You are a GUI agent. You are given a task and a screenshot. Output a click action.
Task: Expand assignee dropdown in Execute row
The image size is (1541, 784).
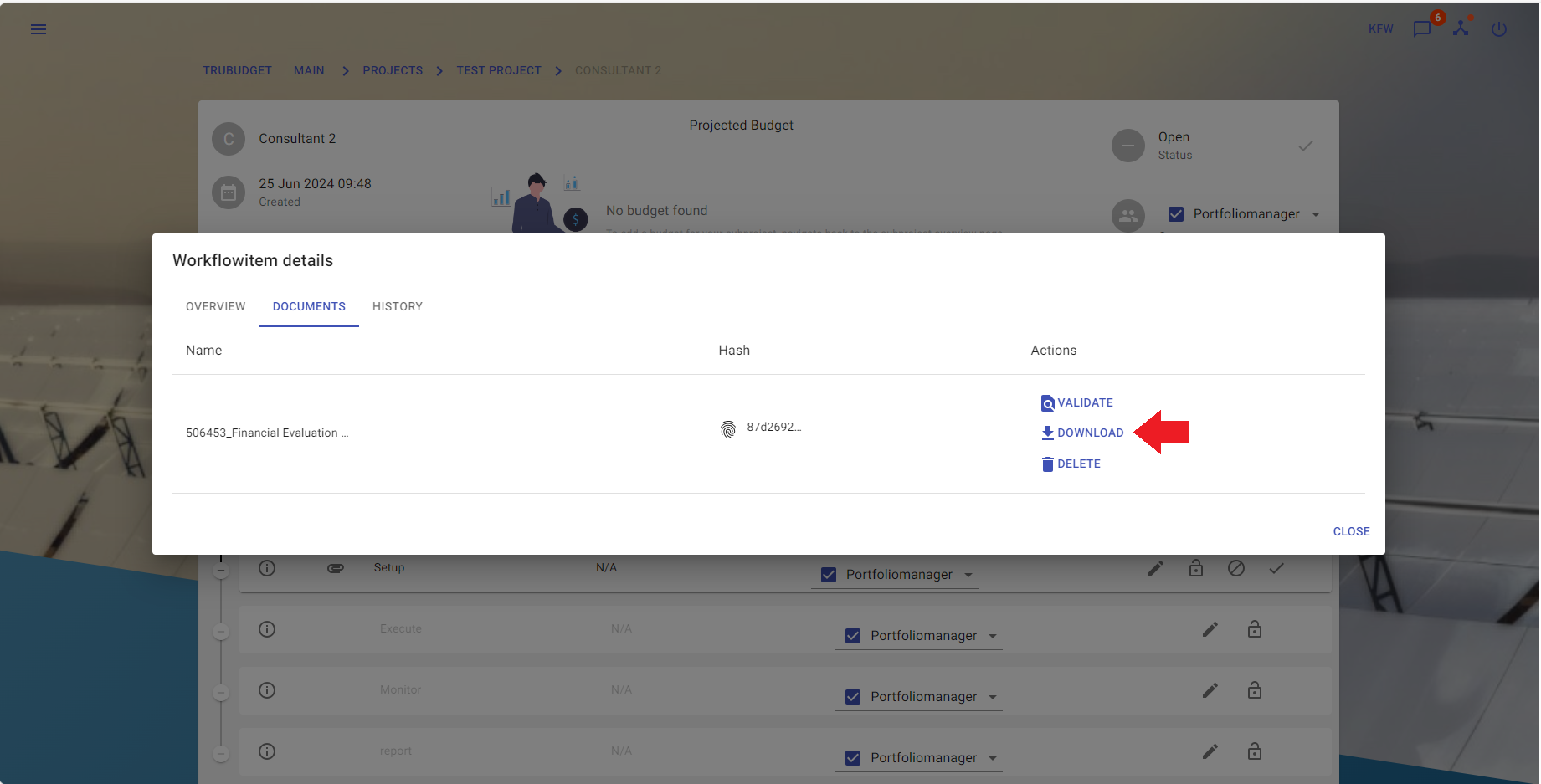point(993,636)
